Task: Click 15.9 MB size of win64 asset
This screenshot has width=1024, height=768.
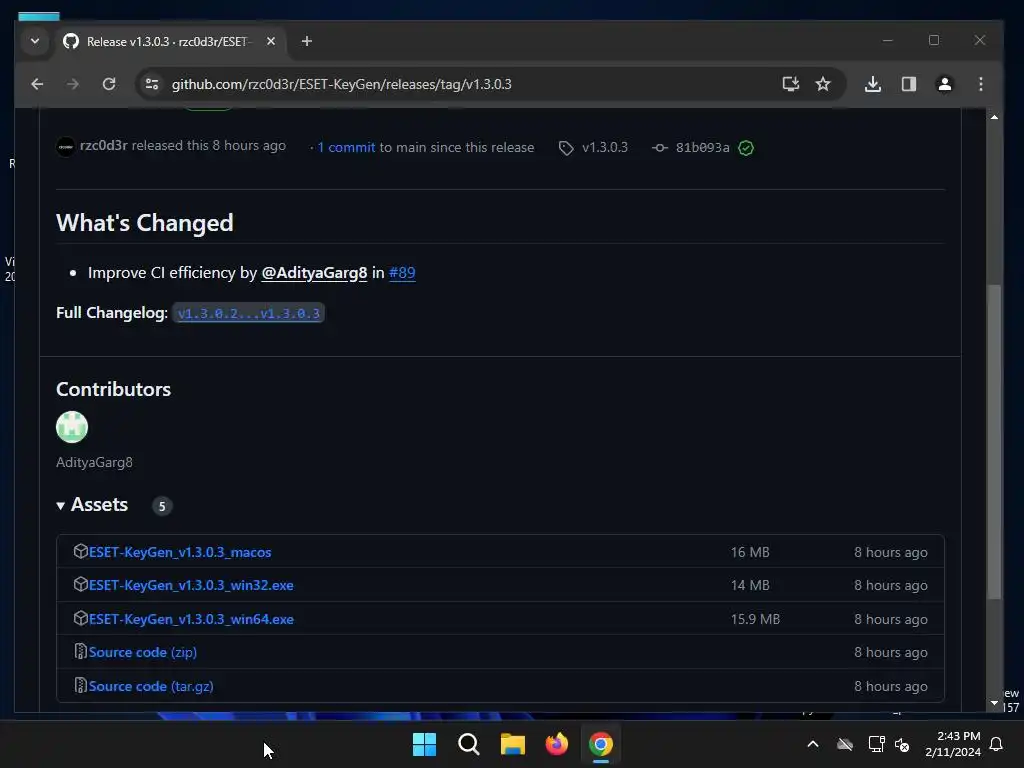Action: tap(756, 620)
